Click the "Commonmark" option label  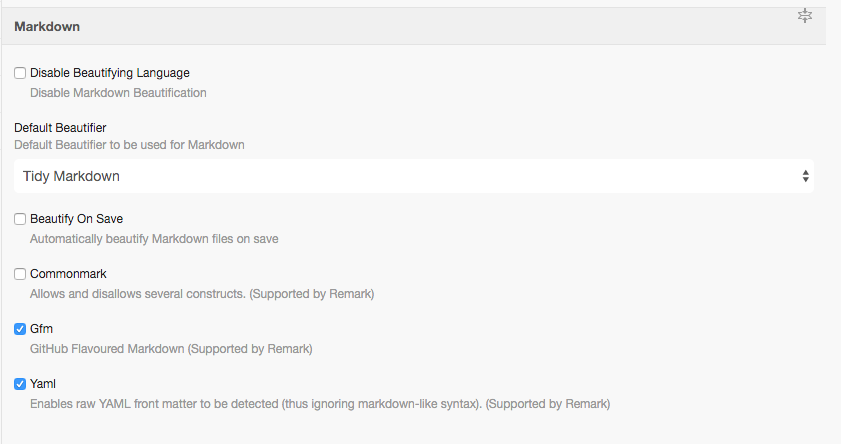(x=68, y=274)
